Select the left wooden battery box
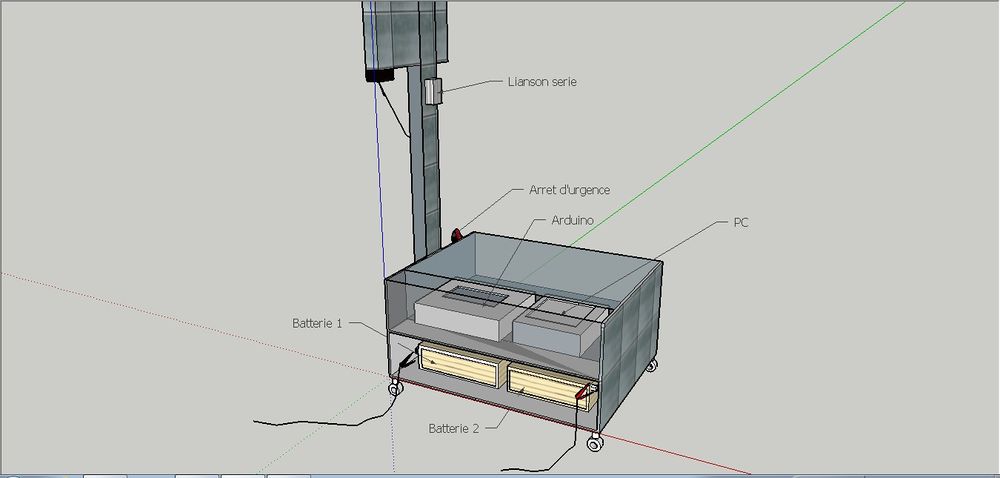This screenshot has width=1000, height=478. pyautogui.click(x=459, y=366)
